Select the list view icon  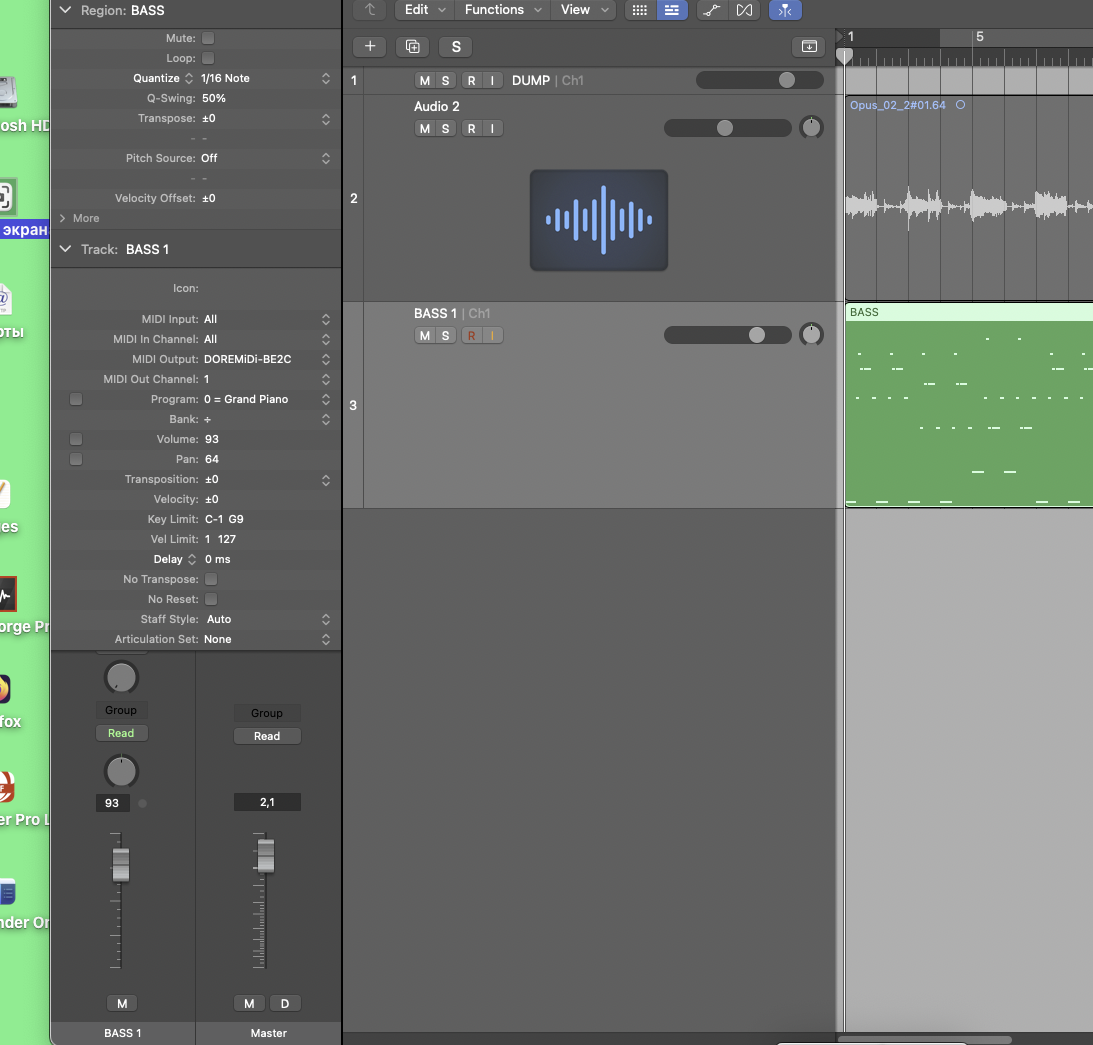coord(672,10)
